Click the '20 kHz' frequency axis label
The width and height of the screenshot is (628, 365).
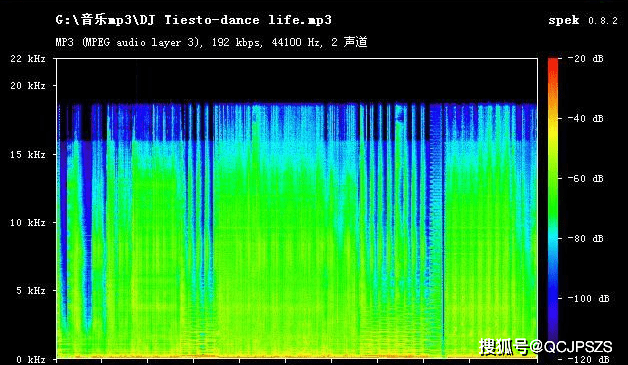click(28, 85)
